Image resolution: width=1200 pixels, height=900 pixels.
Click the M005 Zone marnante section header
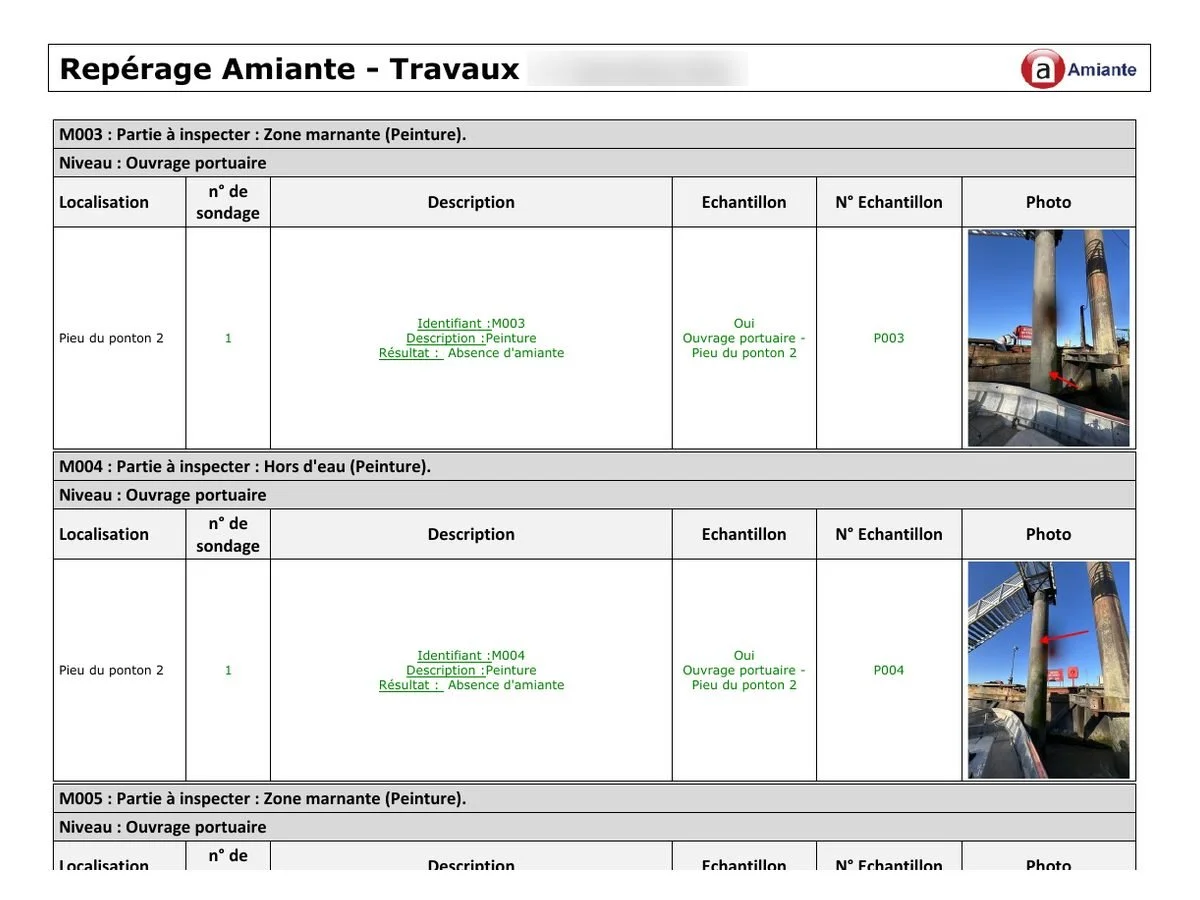(594, 799)
